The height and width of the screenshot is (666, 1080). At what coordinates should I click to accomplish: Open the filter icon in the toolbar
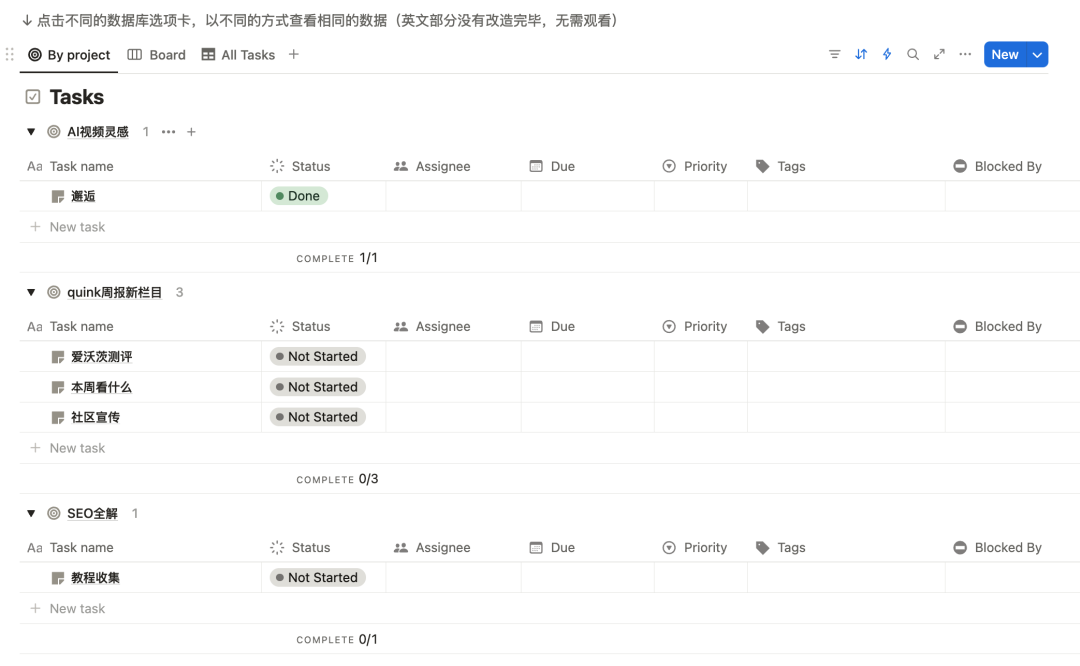coord(834,54)
